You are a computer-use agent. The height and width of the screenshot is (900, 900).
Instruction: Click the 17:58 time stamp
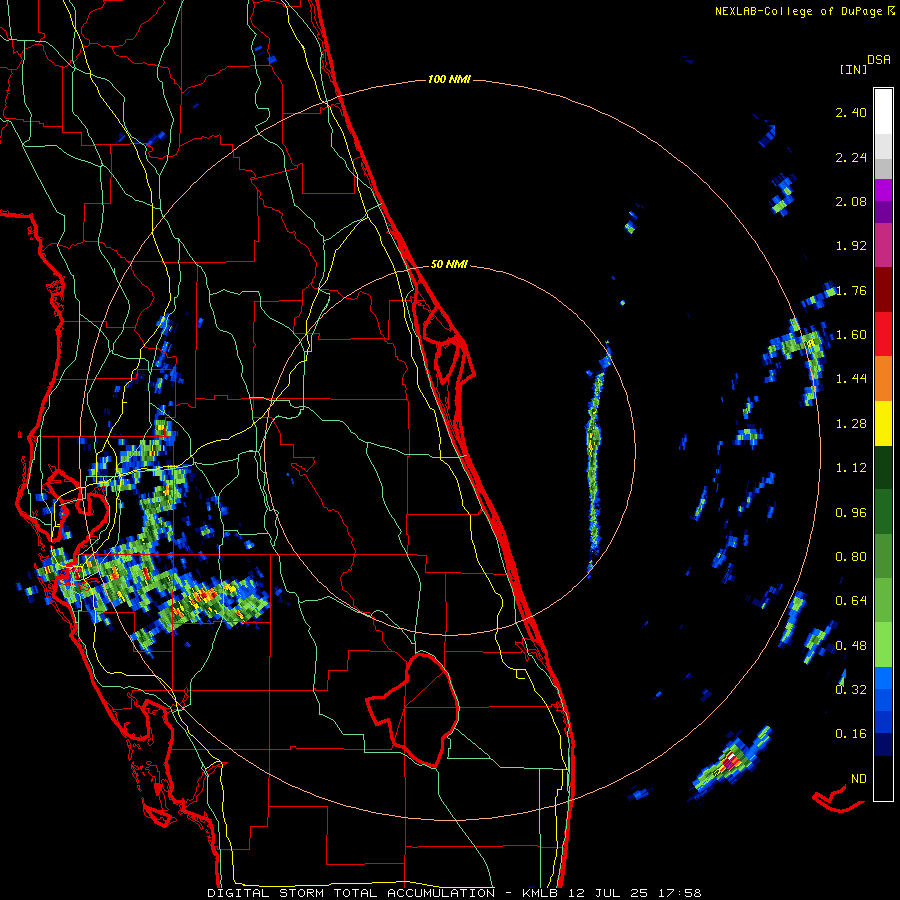pyautogui.click(x=678, y=893)
